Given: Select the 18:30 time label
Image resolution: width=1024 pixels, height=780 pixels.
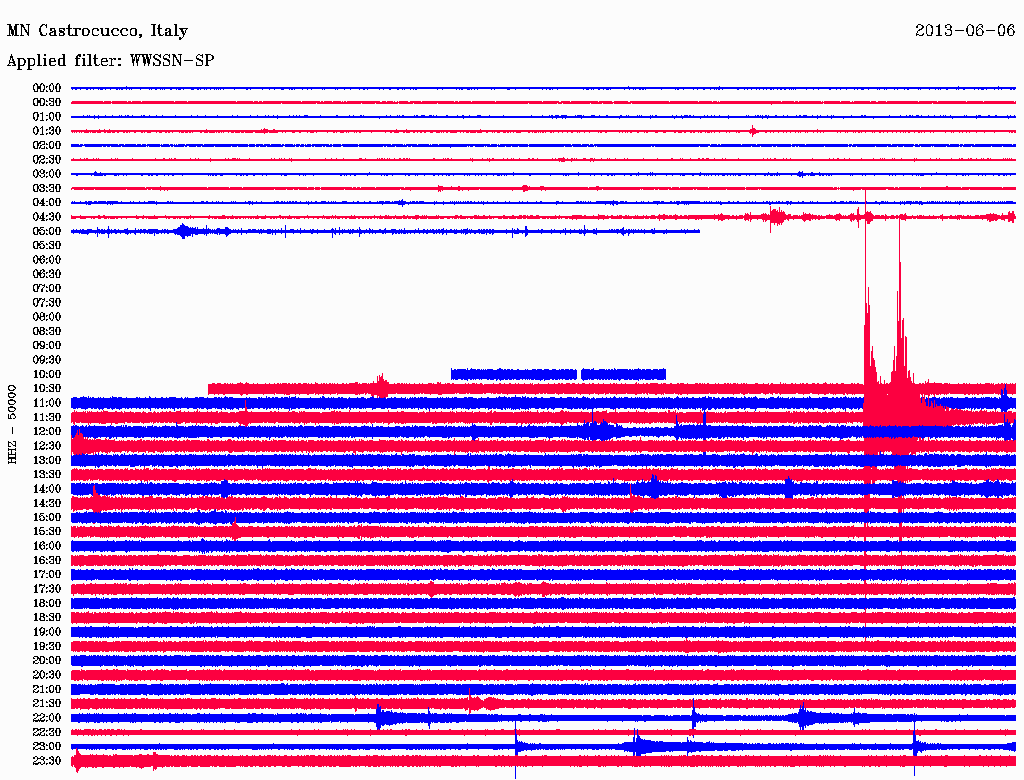Looking at the screenshot, I should pos(47,617).
